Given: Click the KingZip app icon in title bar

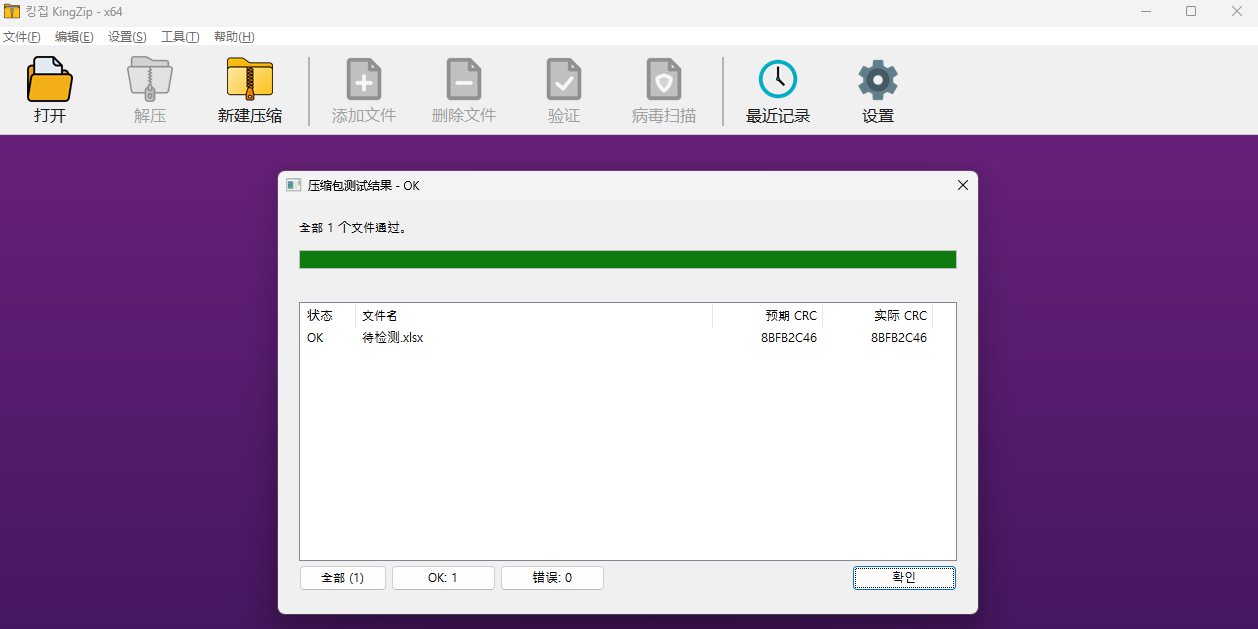Looking at the screenshot, I should click(12, 11).
